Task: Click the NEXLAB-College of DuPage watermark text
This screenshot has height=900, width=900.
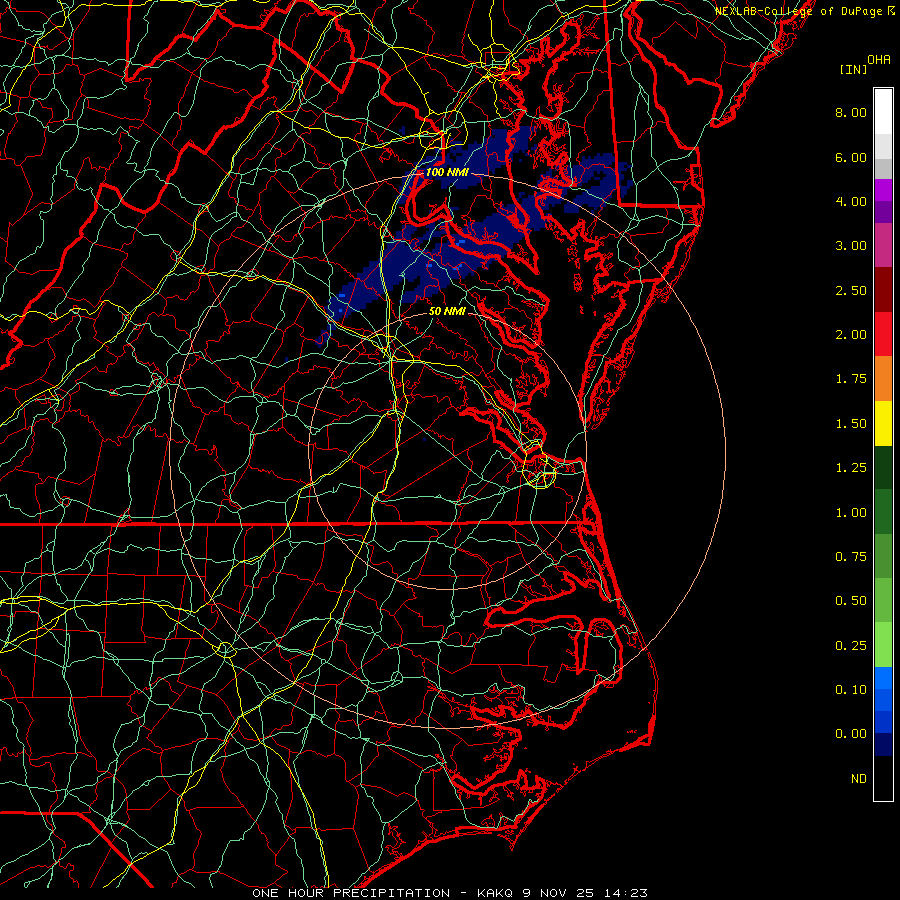Action: coord(799,11)
